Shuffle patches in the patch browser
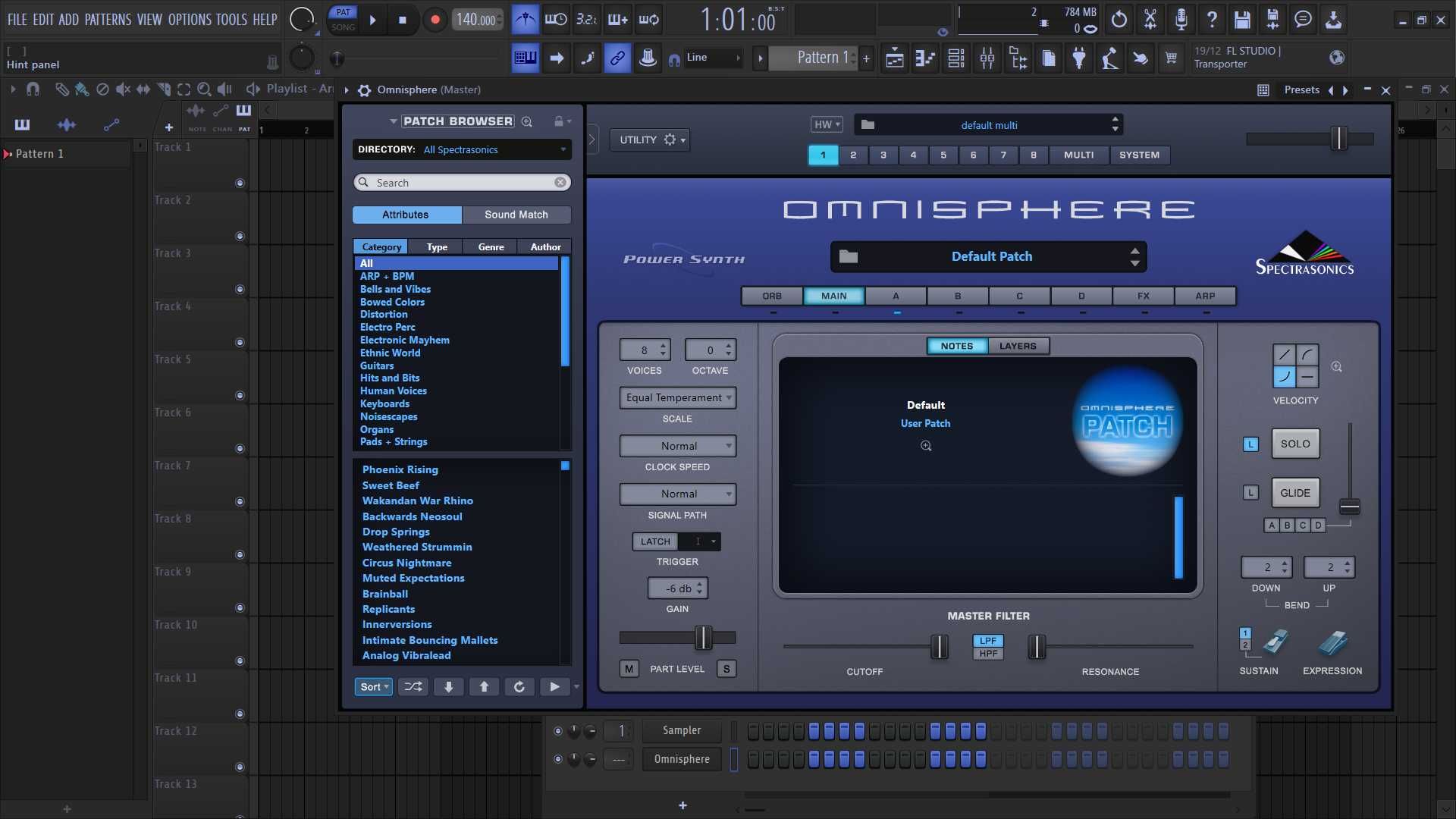The height and width of the screenshot is (819, 1456). click(x=413, y=687)
